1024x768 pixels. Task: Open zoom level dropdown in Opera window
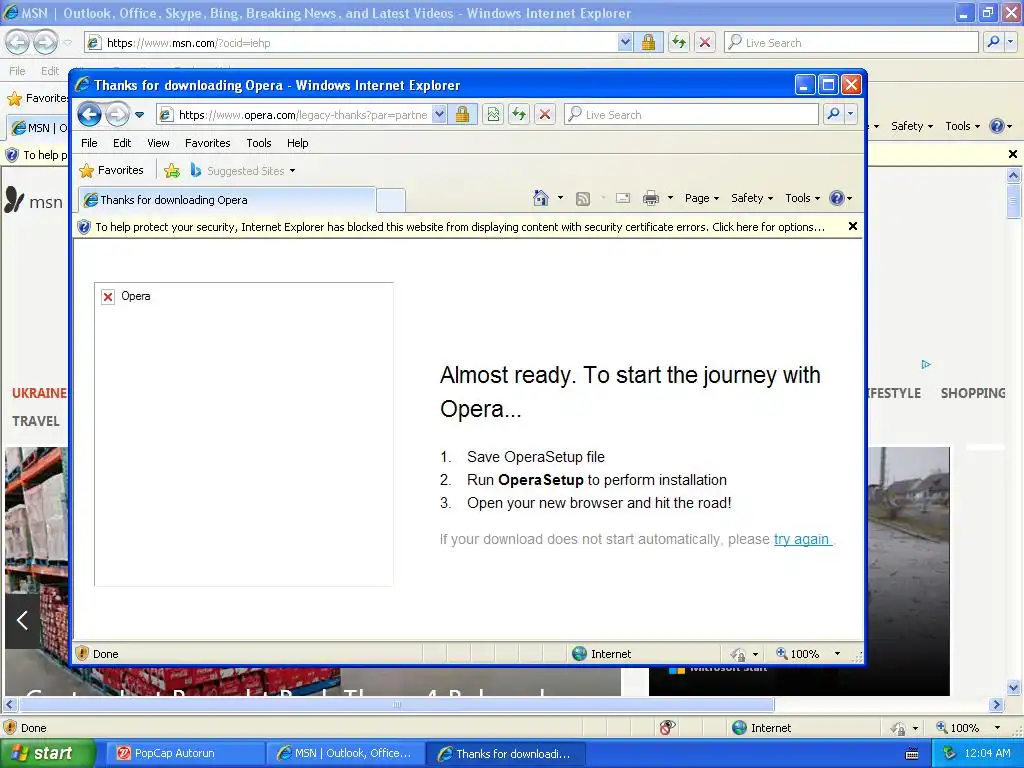pos(837,654)
